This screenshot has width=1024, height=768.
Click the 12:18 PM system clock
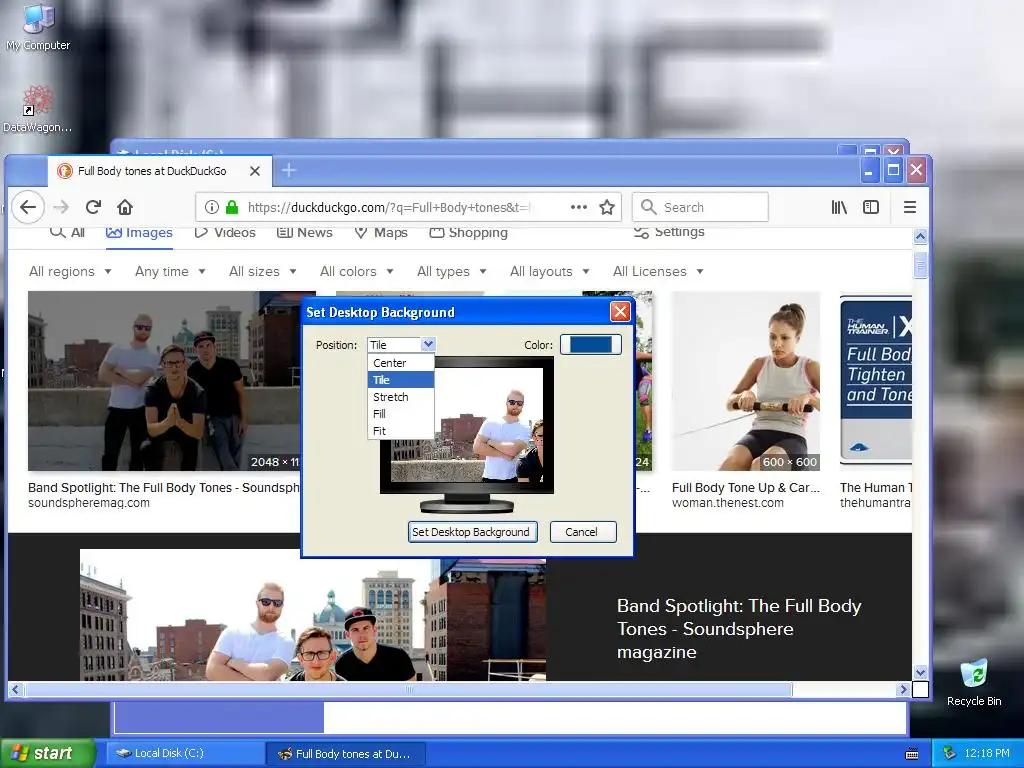987,754
